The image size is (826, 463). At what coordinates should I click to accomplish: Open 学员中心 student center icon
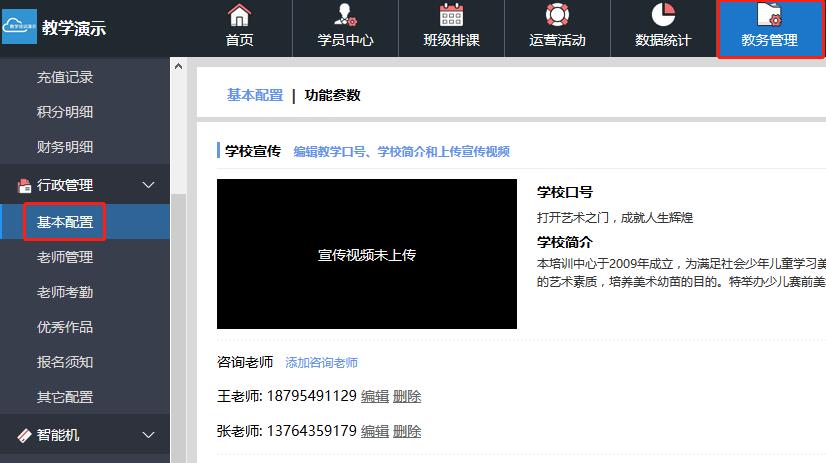click(x=345, y=16)
